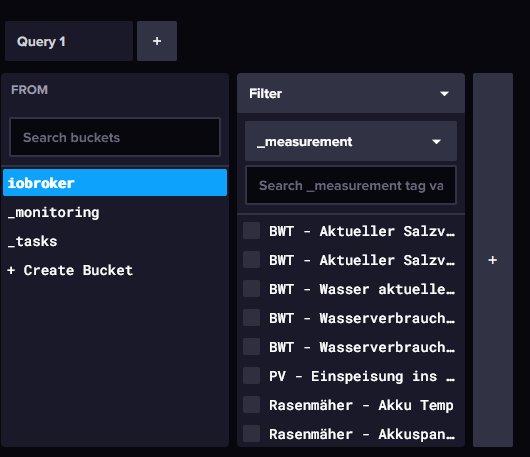
Task: Focus the Search buckets field
Action: (115, 137)
